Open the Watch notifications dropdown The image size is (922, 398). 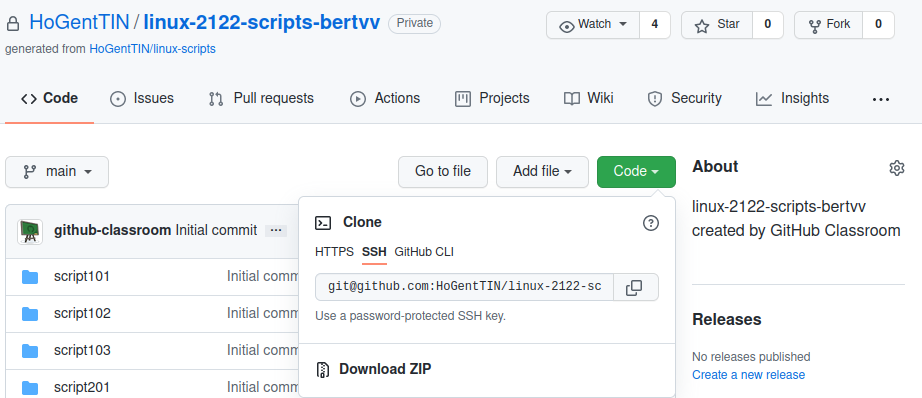(593, 25)
